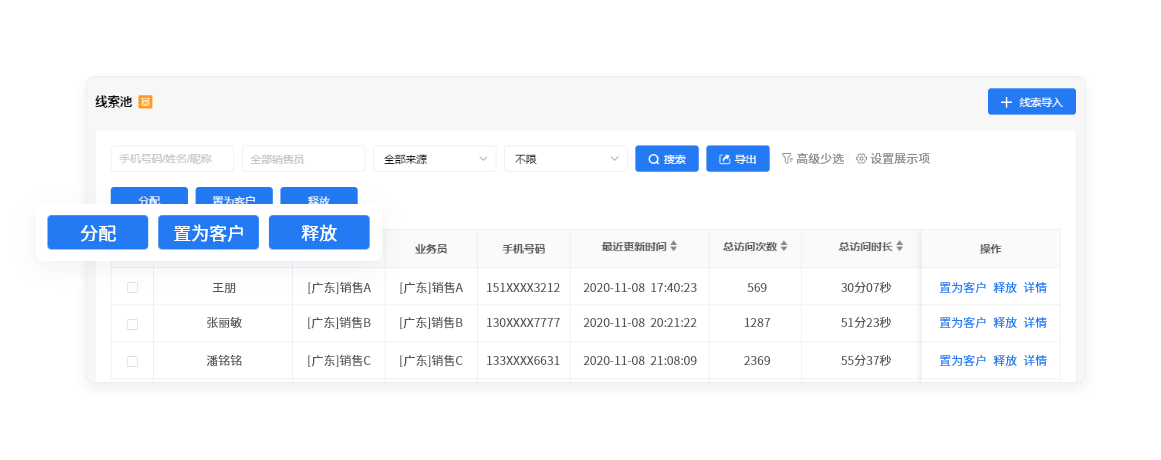Click 释放 link in 潘铭铭's row
This screenshot has height=460, width=1161.
(1005, 361)
